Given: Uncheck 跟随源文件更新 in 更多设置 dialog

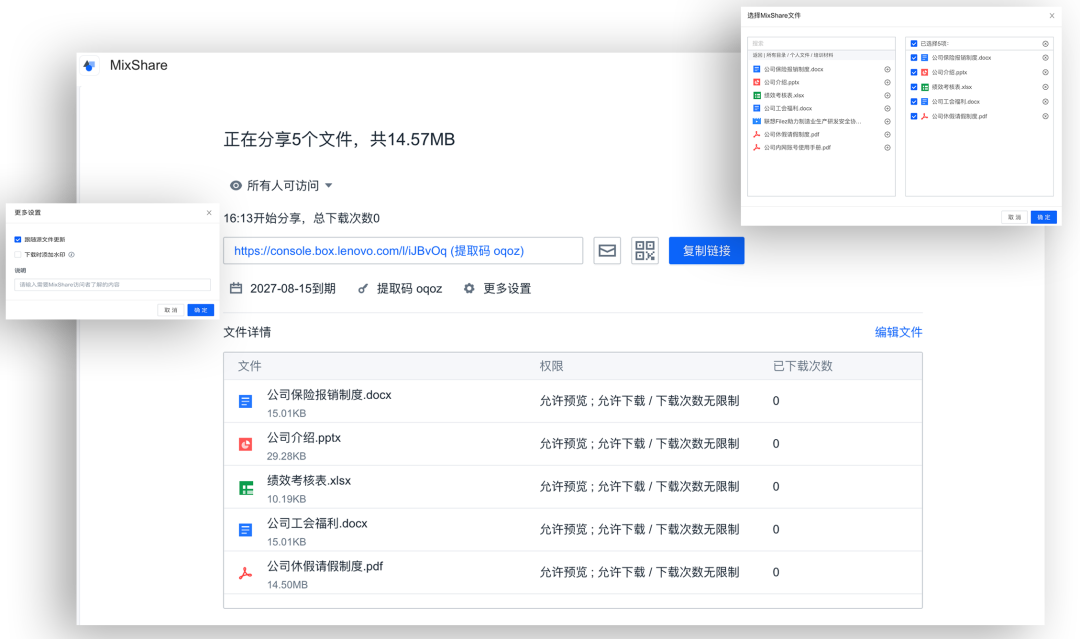Looking at the screenshot, I should click(x=18, y=240).
